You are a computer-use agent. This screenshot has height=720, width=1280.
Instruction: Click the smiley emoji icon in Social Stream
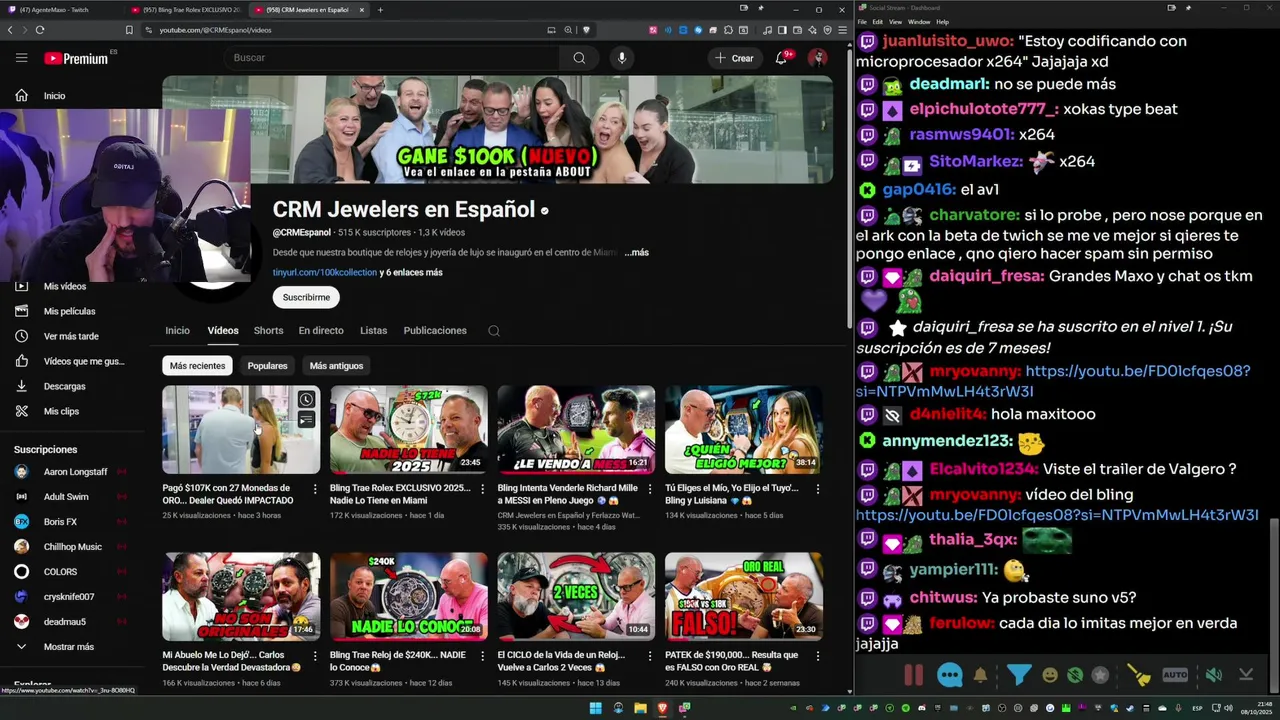pyautogui.click(x=1050, y=675)
